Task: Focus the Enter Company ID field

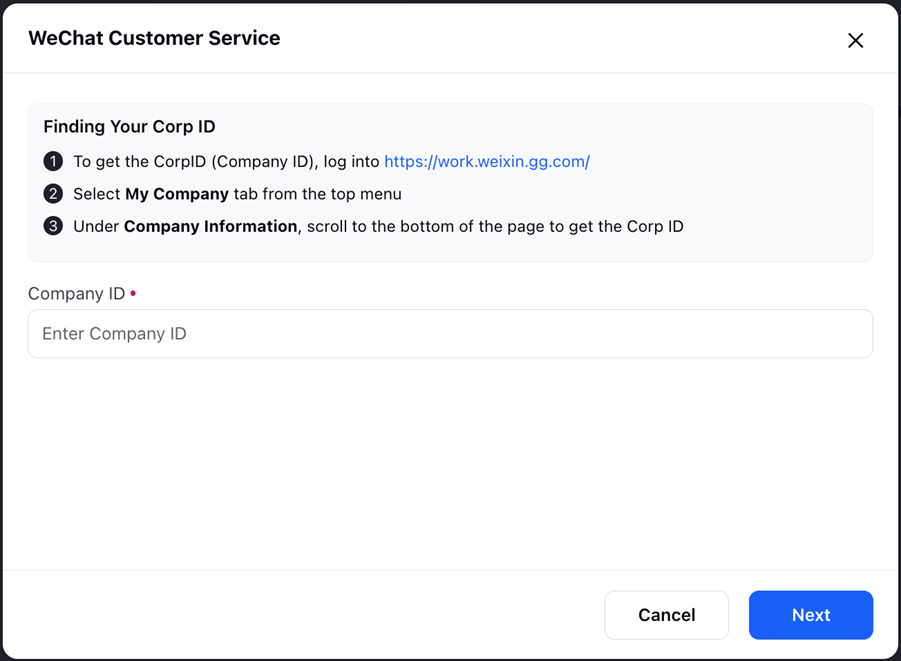Action: (450, 333)
